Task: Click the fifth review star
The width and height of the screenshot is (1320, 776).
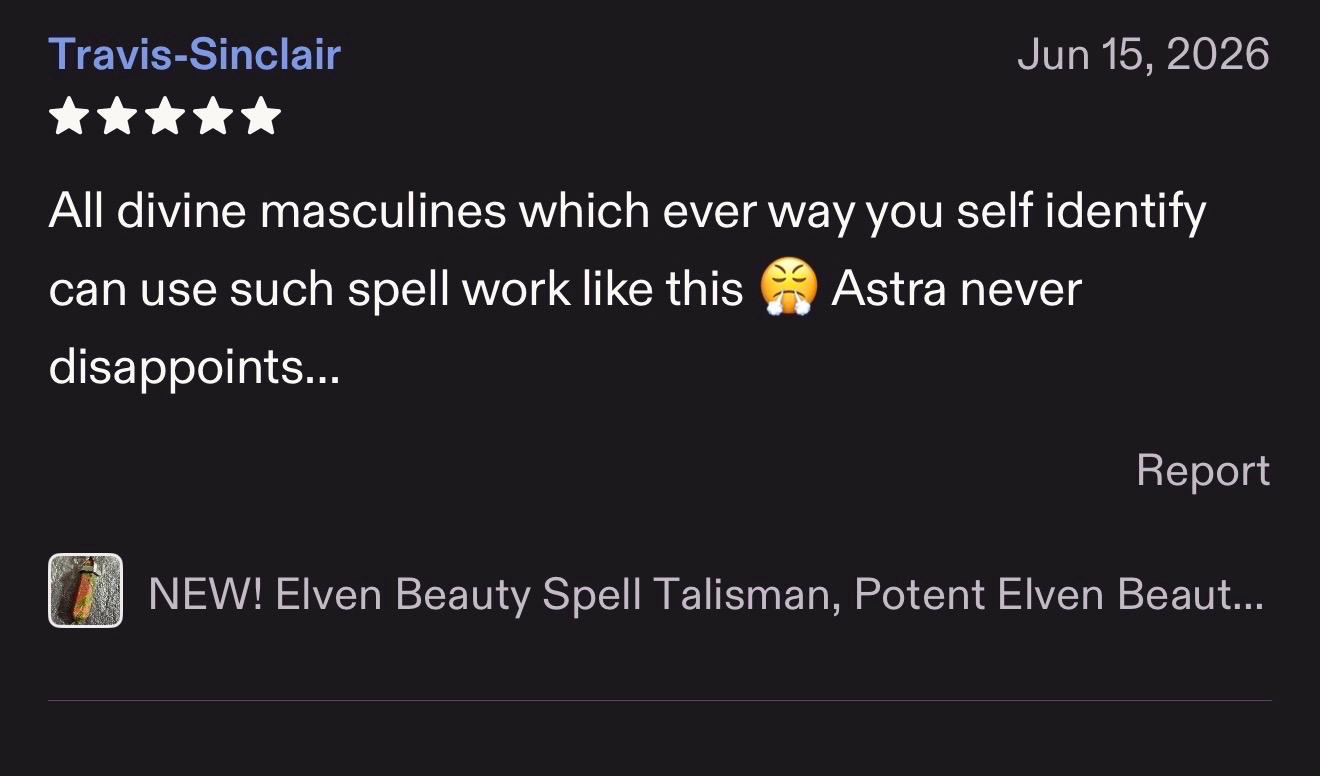Action: tap(262, 116)
